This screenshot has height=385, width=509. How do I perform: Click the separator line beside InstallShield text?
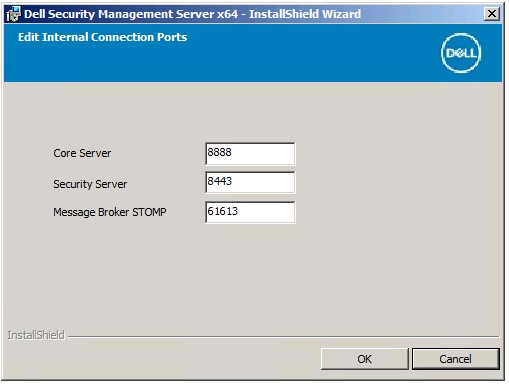(283, 337)
